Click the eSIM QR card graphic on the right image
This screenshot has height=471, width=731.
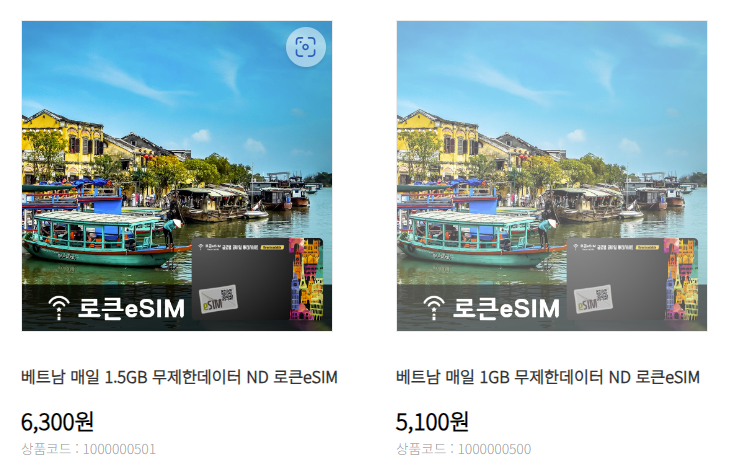coord(593,299)
